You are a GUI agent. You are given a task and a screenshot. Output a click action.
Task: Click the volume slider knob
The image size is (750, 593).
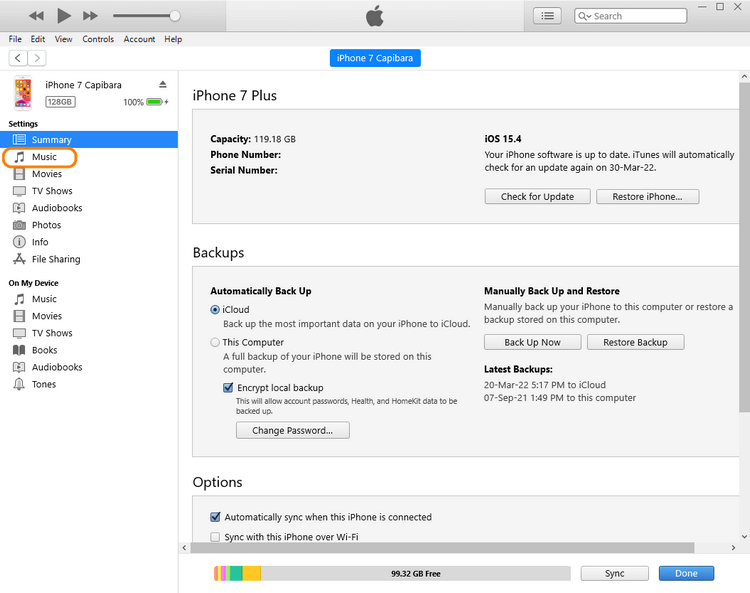(175, 16)
